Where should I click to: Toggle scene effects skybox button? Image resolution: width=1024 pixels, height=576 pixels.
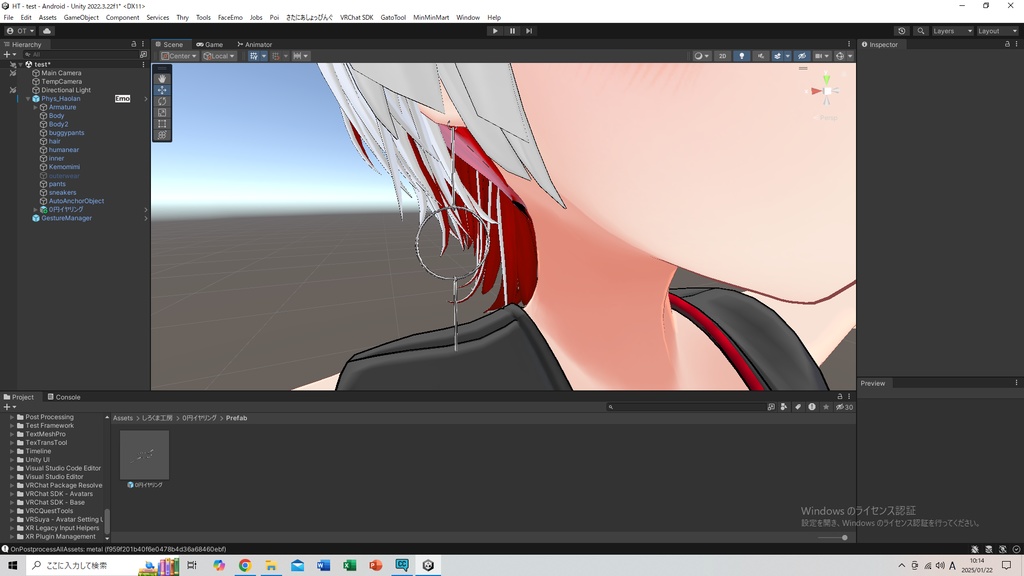tap(777, 56)
